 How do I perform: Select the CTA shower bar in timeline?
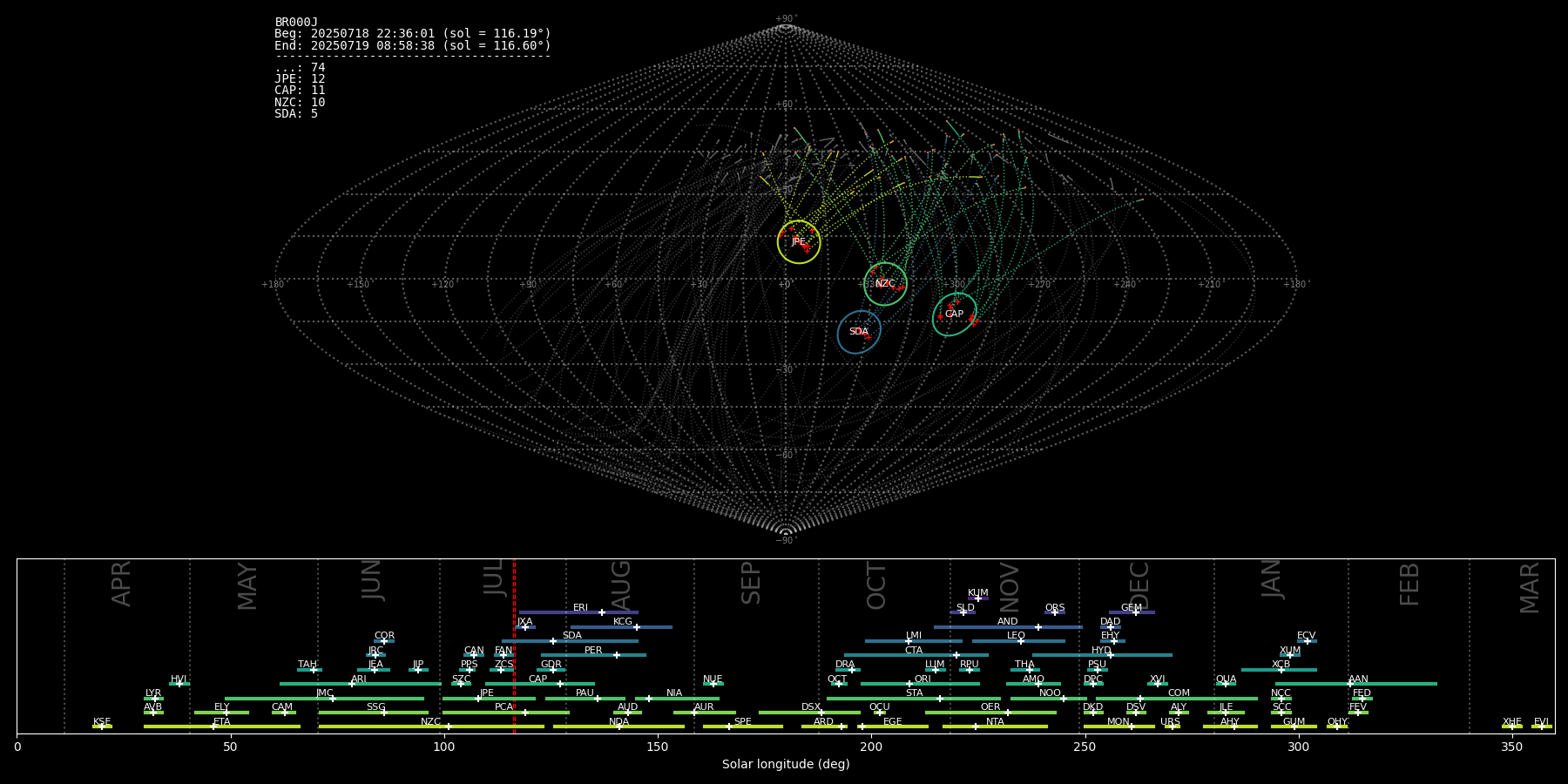click(x=916, y=655)
